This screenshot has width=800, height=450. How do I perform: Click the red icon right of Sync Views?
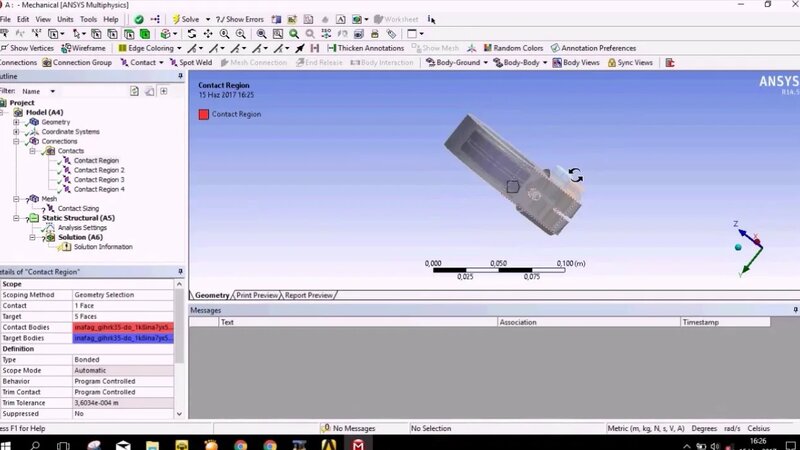click(x=670, y=62)
